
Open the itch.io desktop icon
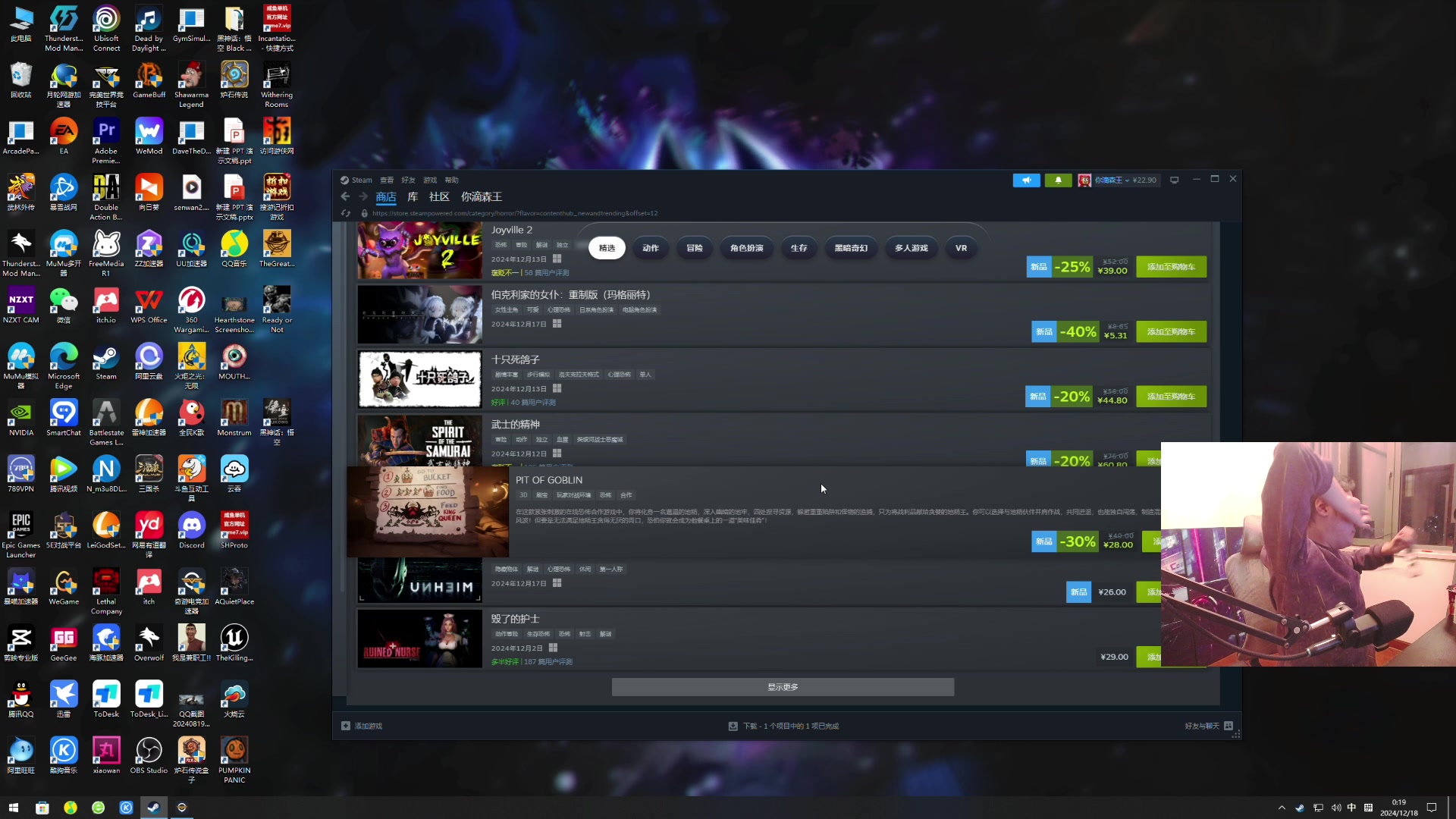click(x=106, y=306)
